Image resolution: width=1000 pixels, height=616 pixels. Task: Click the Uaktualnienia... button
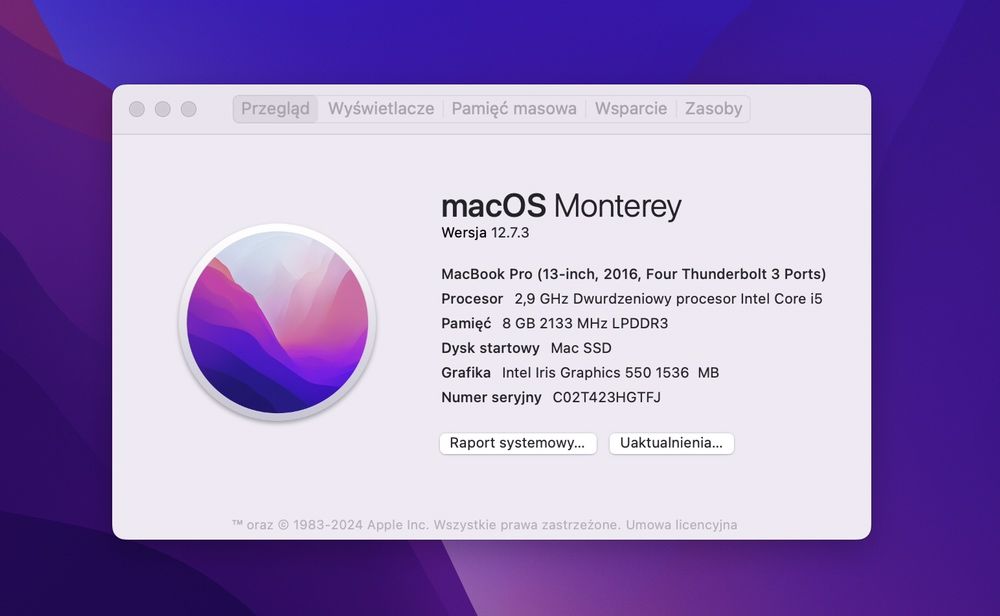coord(672,443)
